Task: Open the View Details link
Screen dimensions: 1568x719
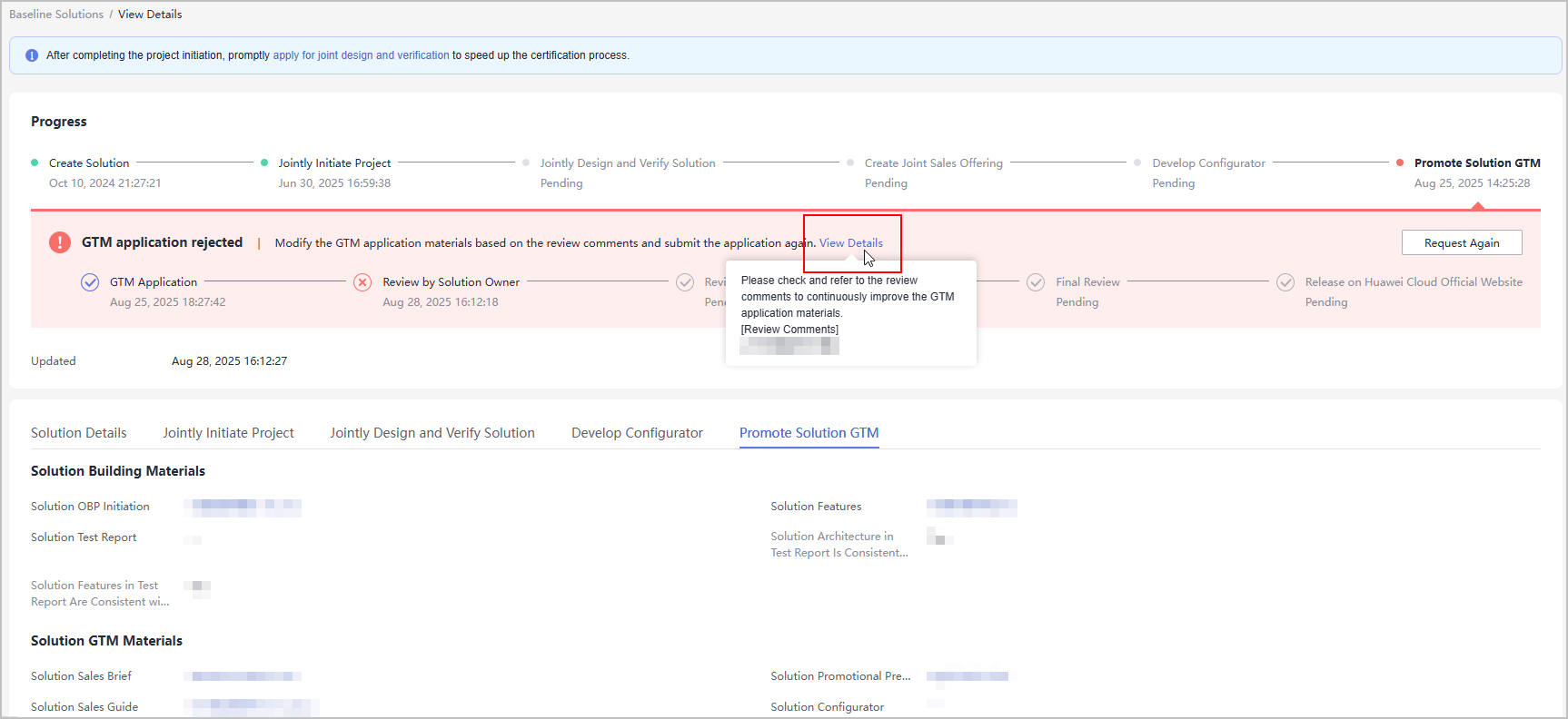Action: 850,243
